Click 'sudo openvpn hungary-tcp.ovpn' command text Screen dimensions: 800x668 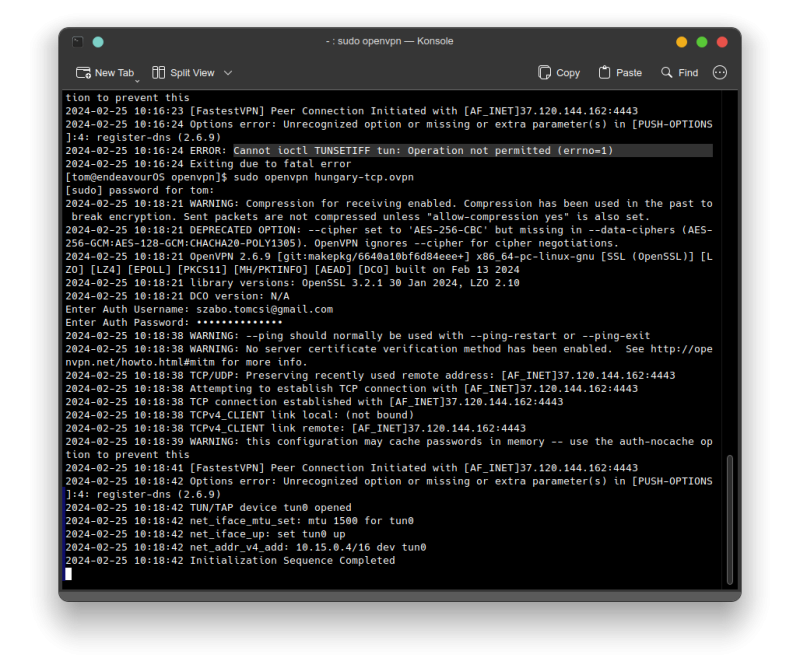coord(323,177)
